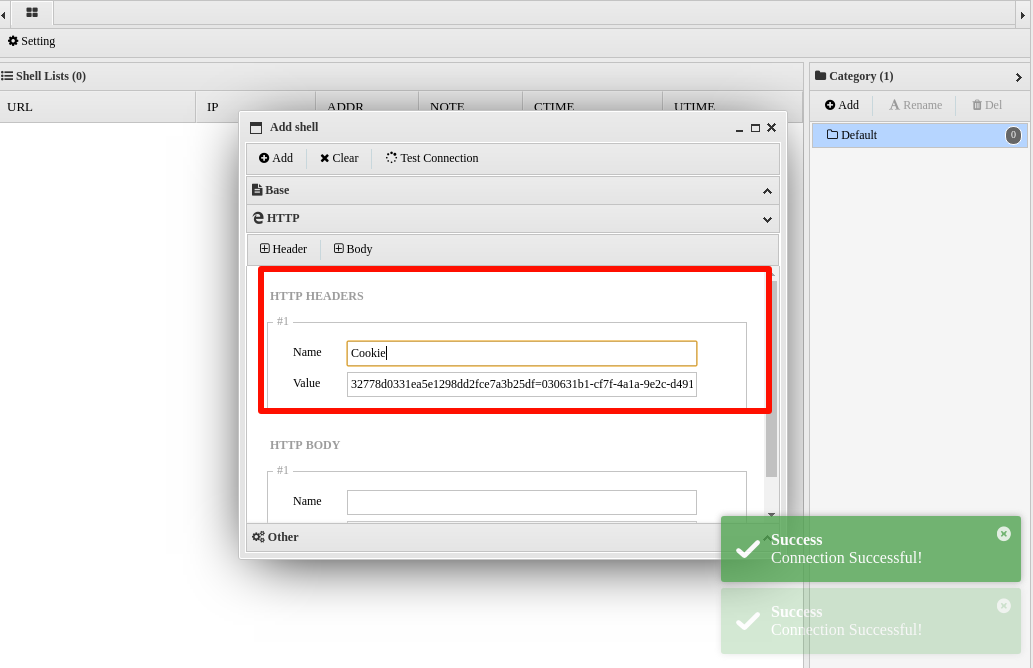Collapse the Category panel arrow

click(x=1018, y=77)
